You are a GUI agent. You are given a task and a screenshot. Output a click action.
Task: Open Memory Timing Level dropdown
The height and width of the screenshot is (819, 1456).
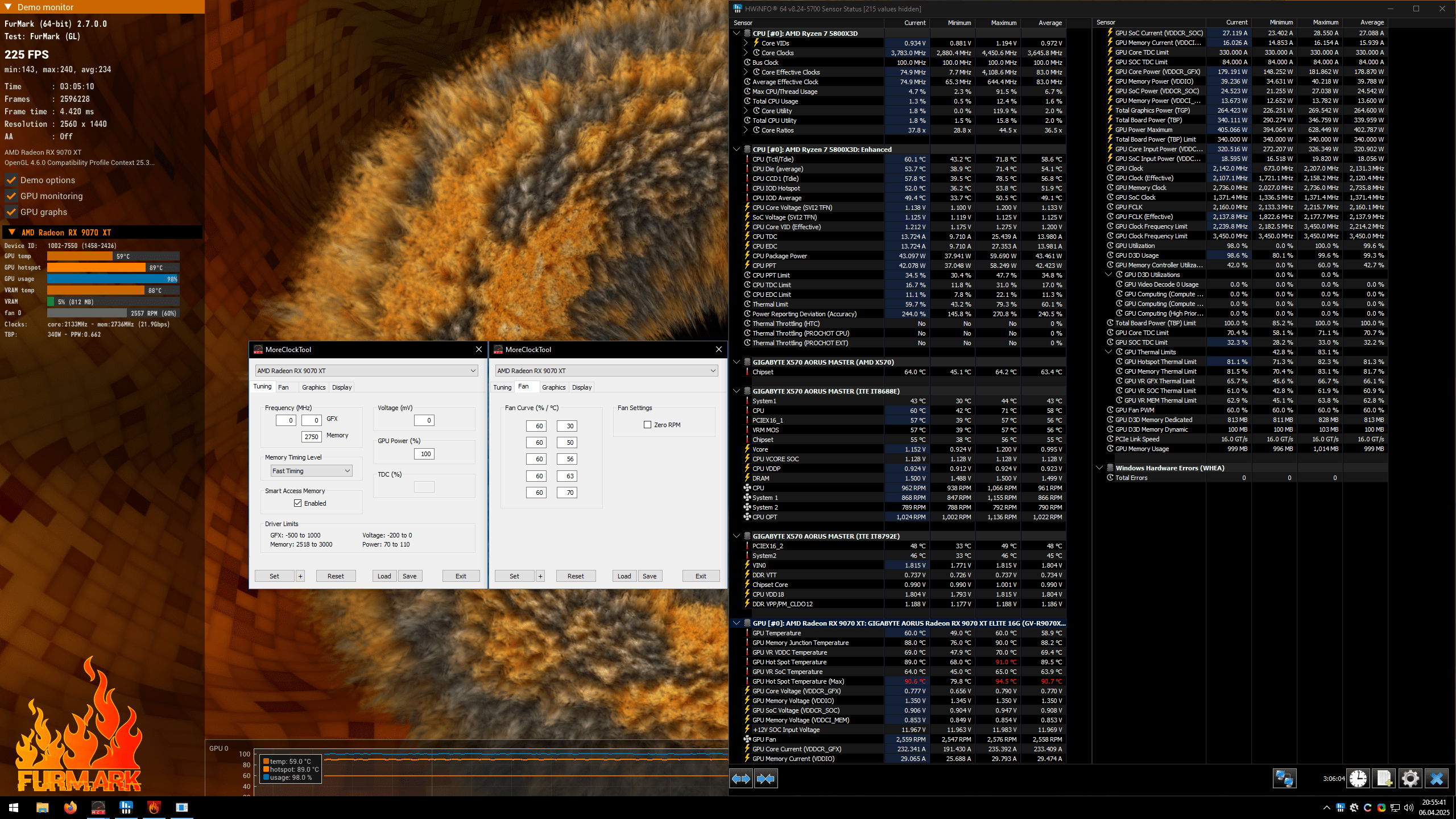tap(311, 471)
